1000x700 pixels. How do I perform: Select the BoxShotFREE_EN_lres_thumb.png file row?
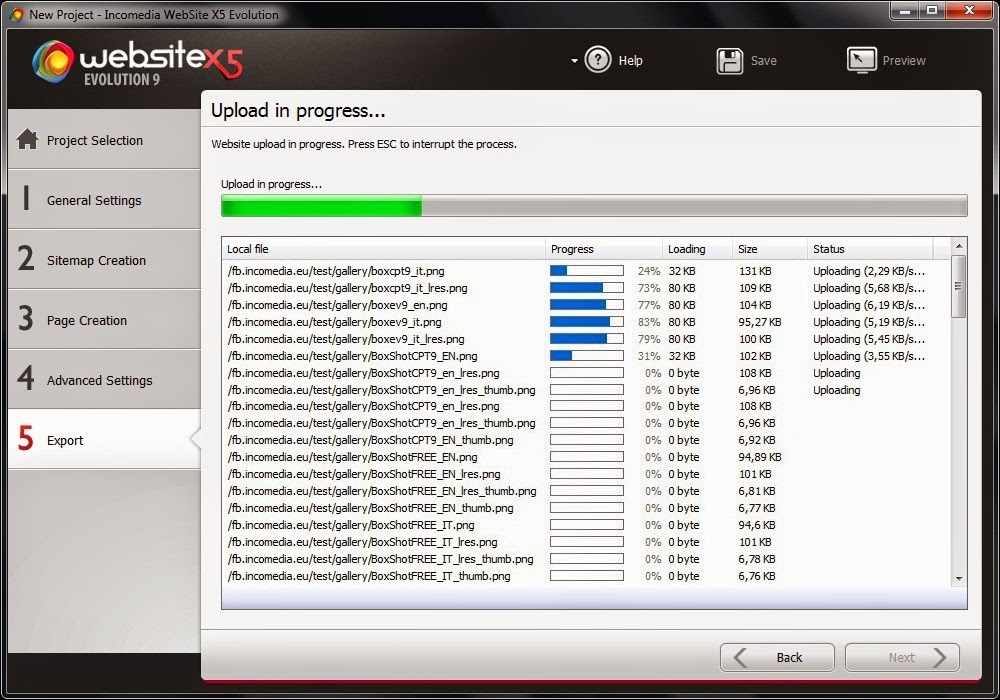click(585, 491)
